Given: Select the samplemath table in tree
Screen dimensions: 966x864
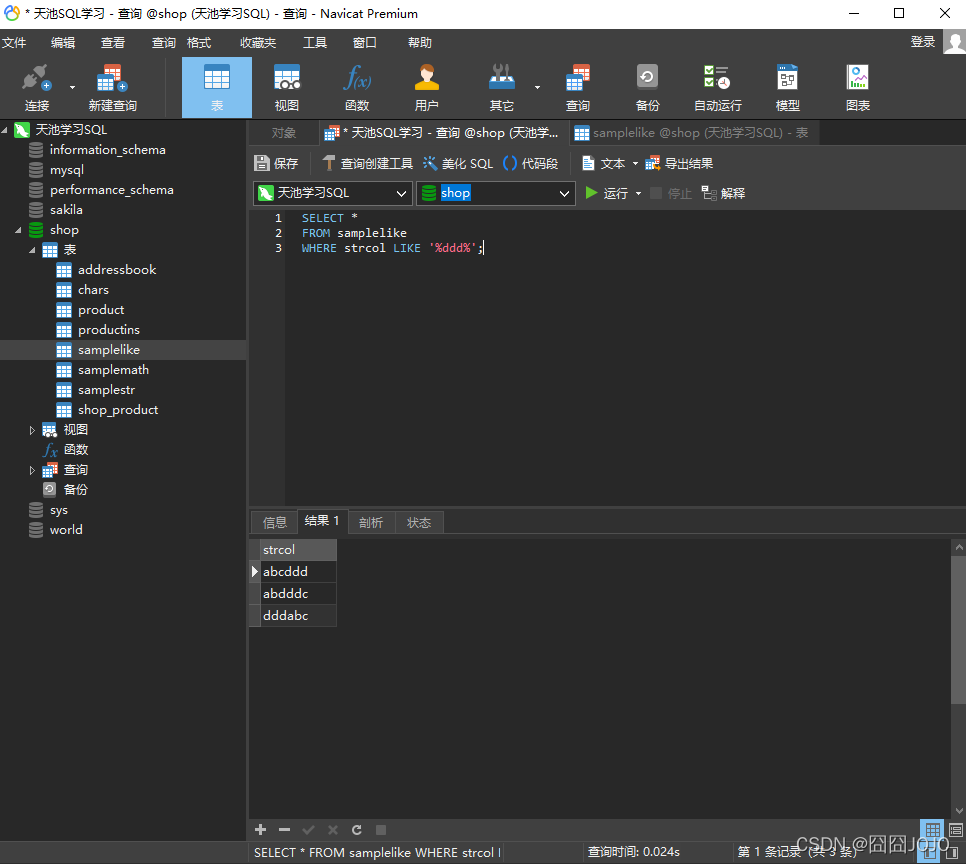Looking at the screenshot, I should click(x=113, y=370).
